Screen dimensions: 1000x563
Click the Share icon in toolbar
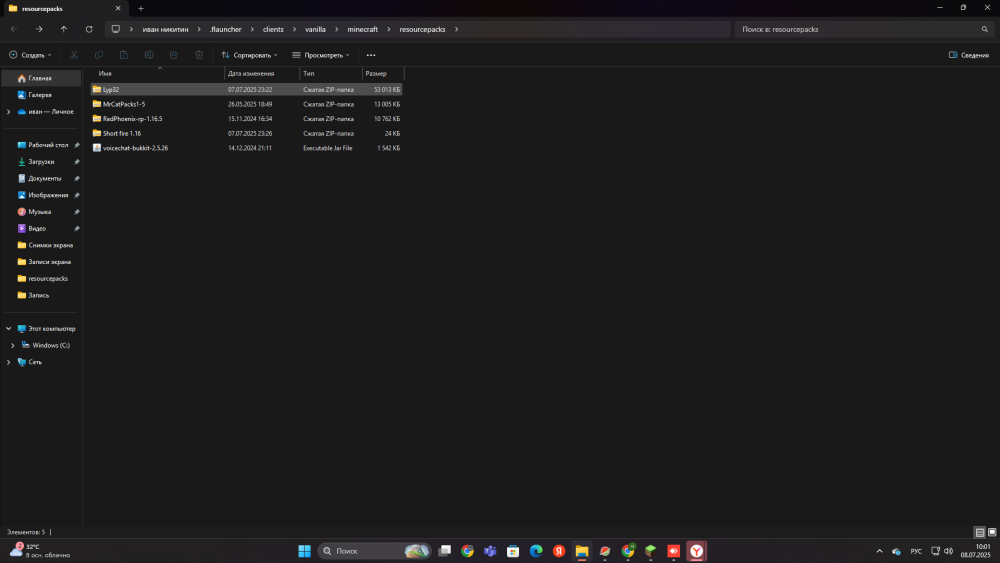click(174, 55)
